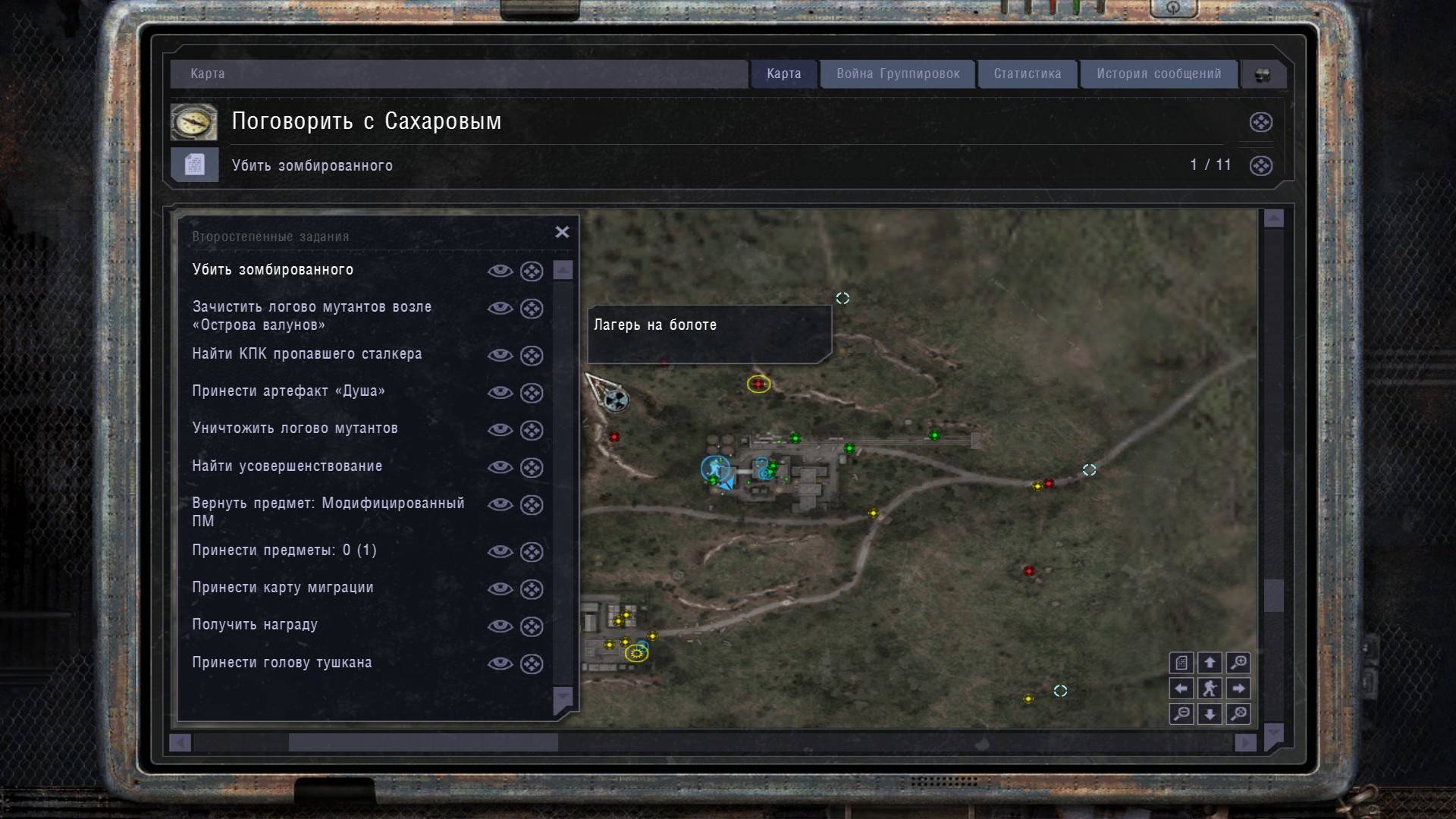The image size is (1456, 819).
Task: Locate Найти усовершенствование target on map
Action: [532, 468]
